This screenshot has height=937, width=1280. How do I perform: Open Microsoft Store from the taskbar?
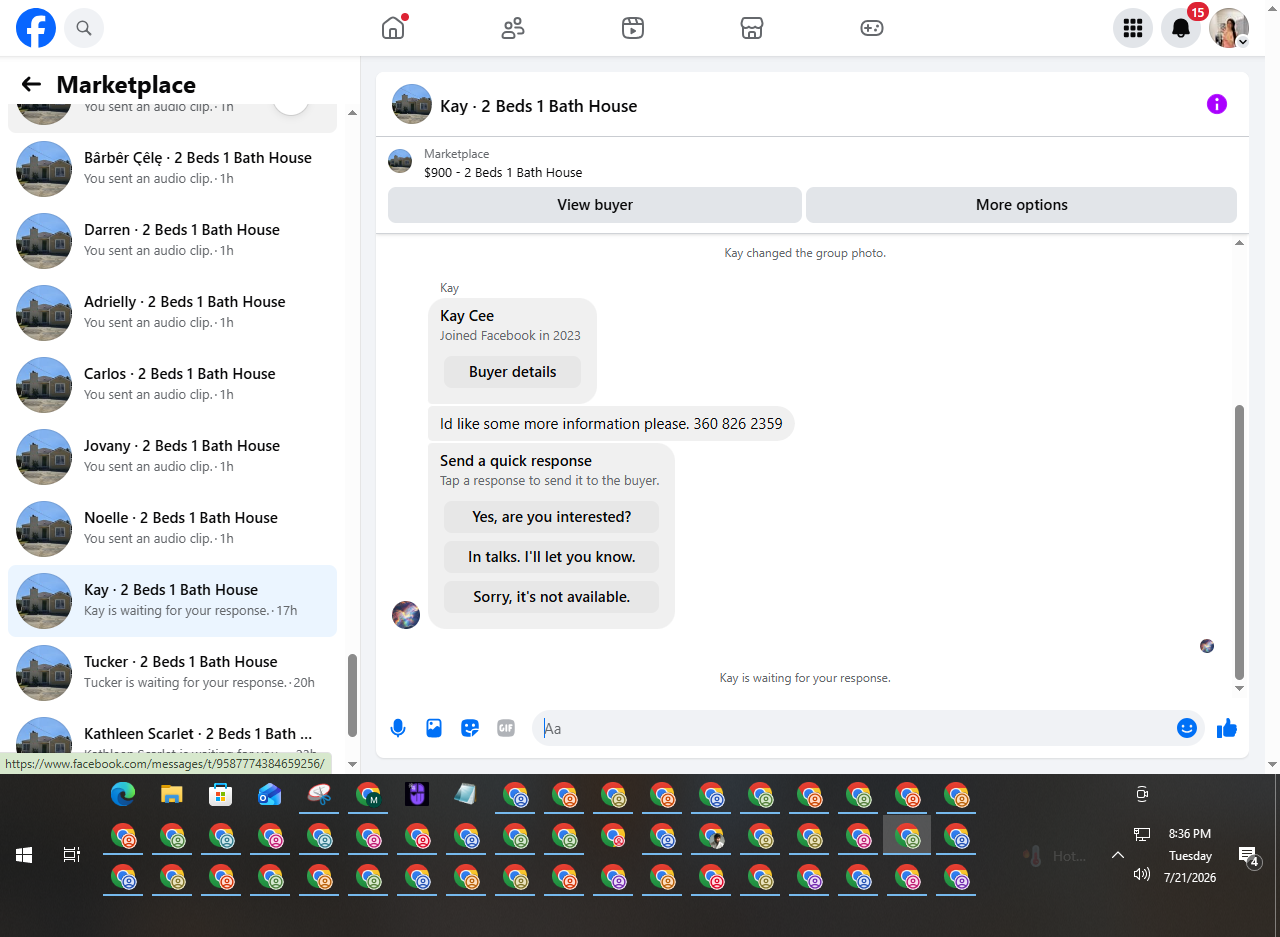(x=221, y=794)
